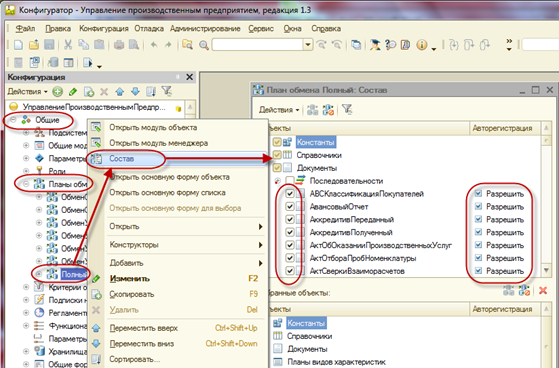Open the Действия dropdown in Состав window

coord(279,110)
